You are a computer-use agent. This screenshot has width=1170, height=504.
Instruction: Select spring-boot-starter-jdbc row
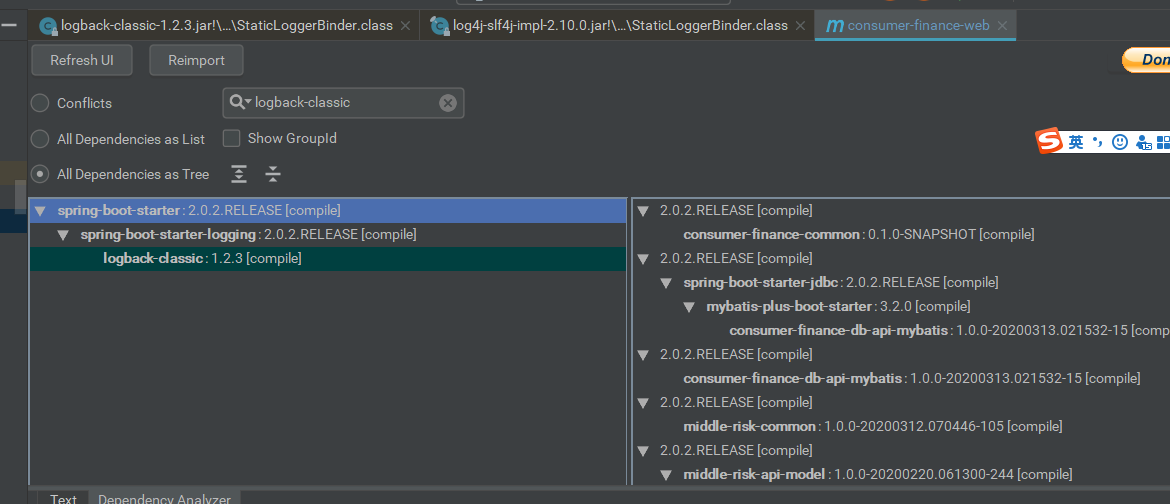coord(840,282)
